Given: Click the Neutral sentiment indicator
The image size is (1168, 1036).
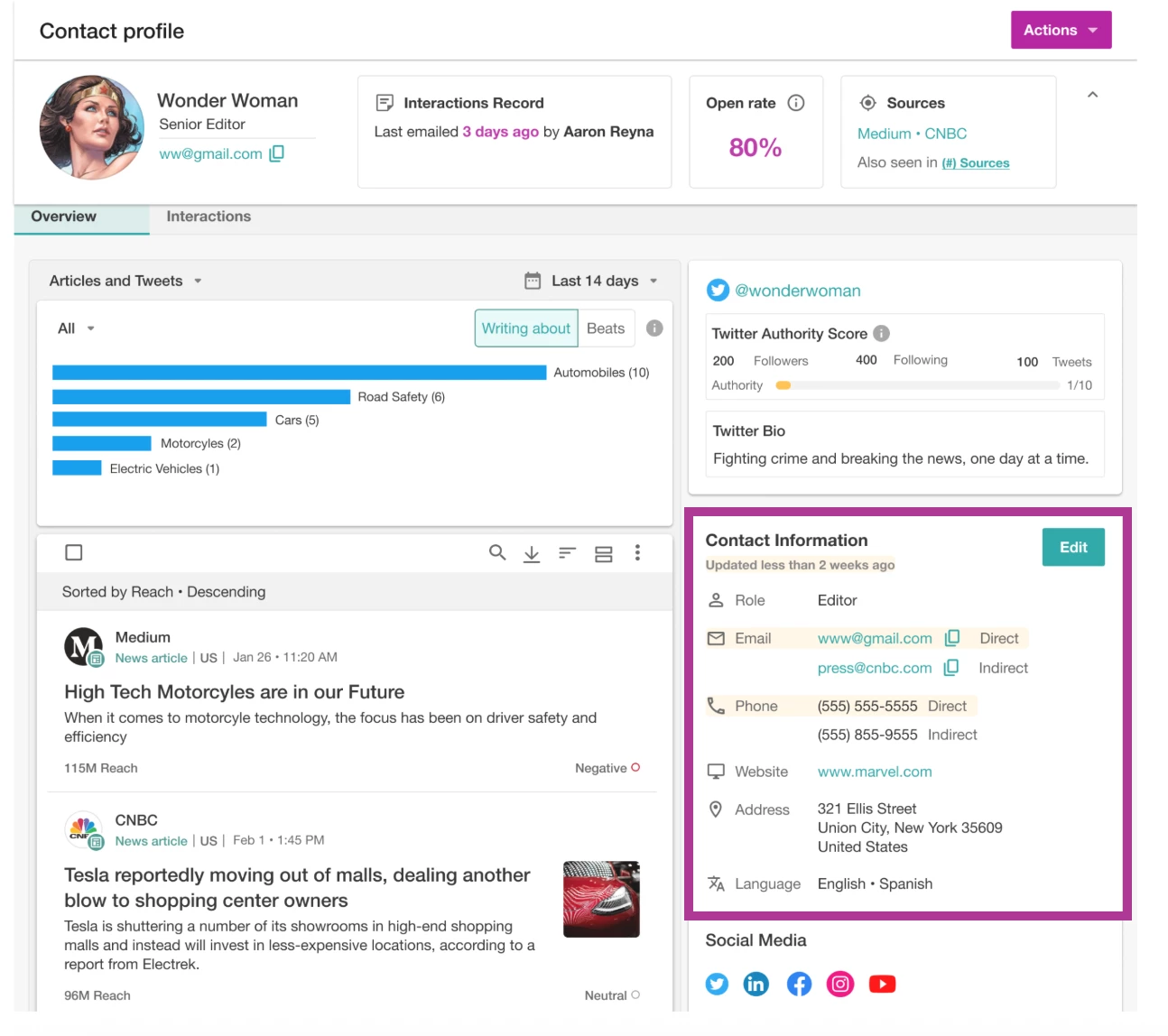Looking at the screenshot, I should tap(612, 995).
